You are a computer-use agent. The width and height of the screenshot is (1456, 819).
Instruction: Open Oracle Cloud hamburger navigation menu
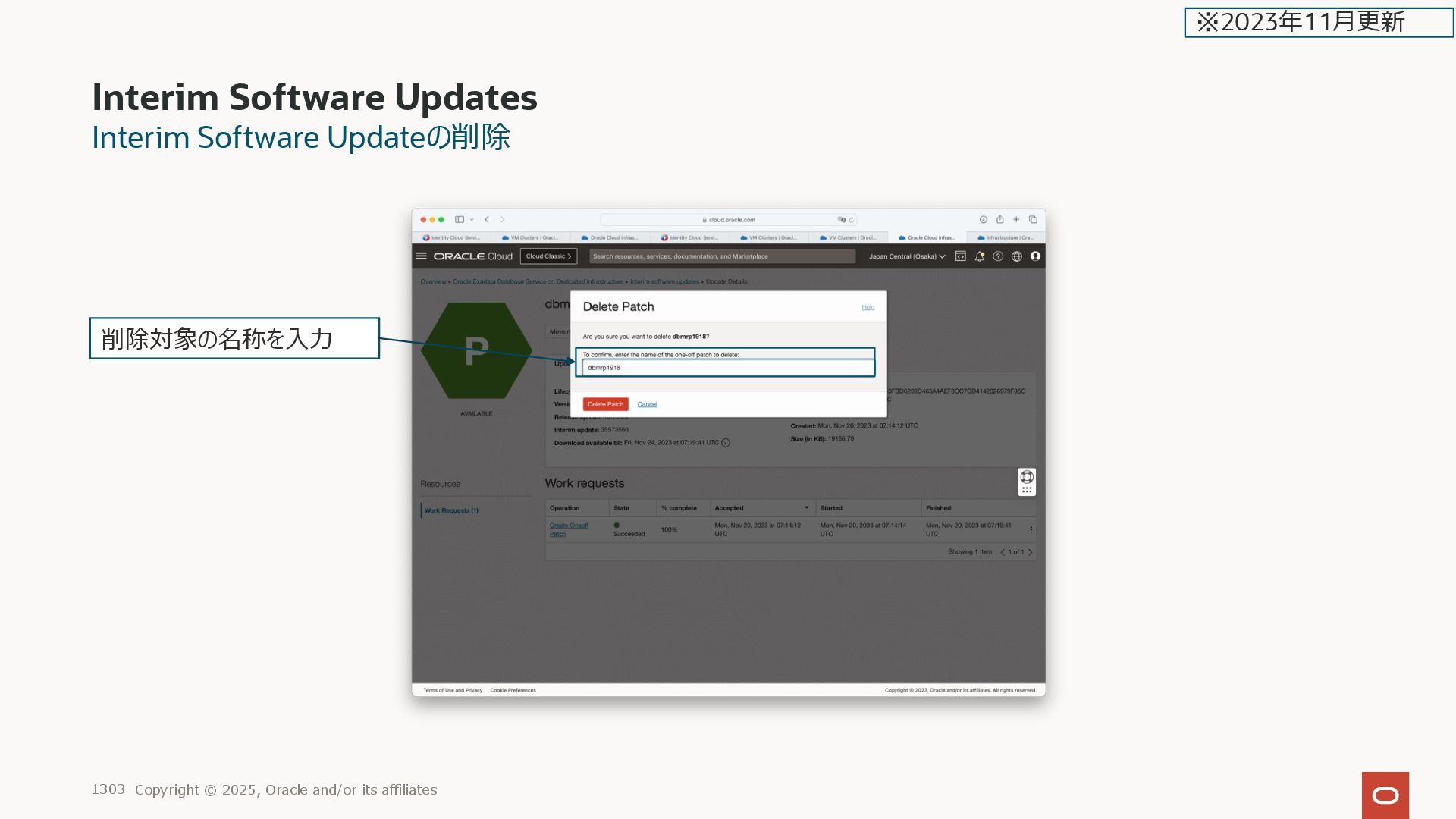coord(421,256)
